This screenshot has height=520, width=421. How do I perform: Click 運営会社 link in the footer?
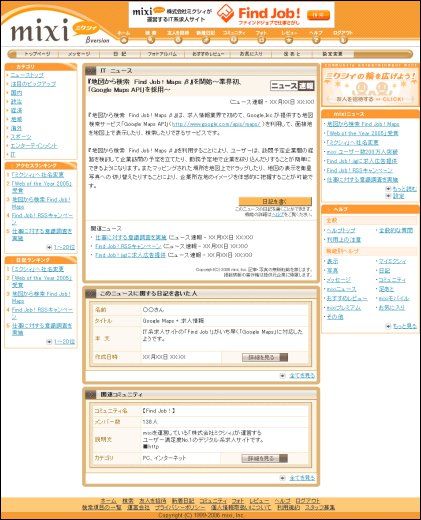[x=138, y=507]
